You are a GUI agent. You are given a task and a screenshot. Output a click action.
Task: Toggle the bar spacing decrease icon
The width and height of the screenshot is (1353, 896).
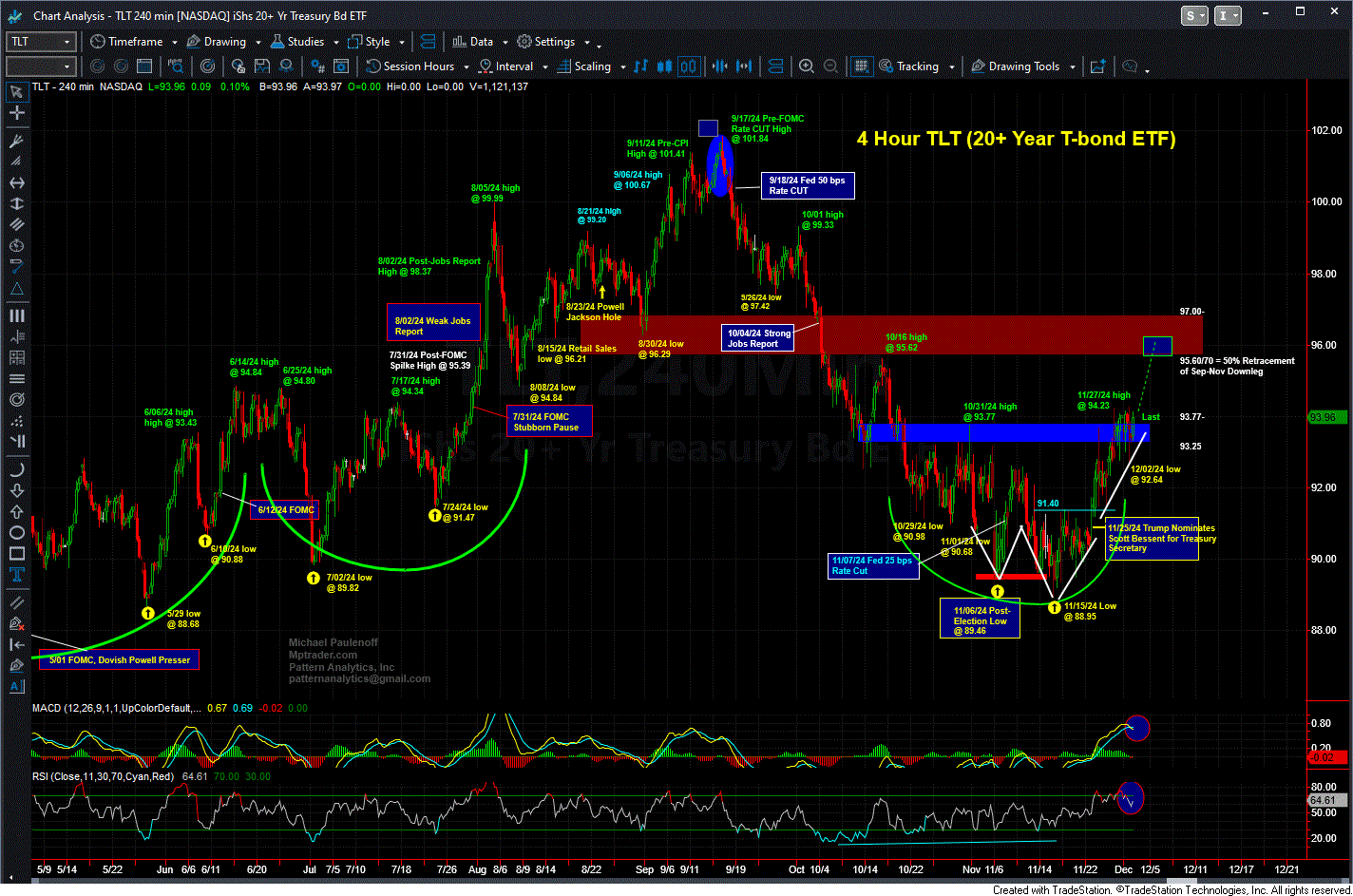(x=719, y=67)
